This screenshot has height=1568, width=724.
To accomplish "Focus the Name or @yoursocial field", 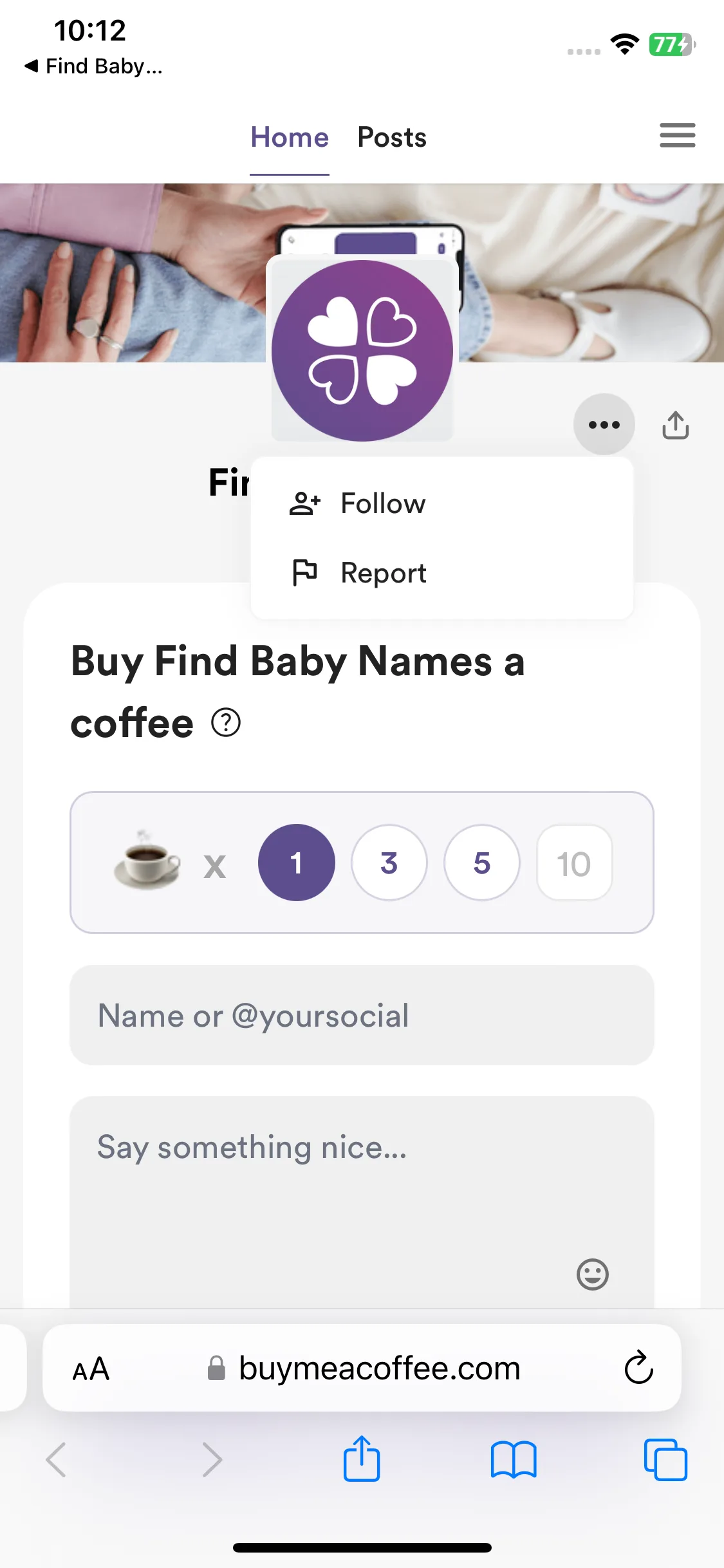I will (x=362, y=1015).
